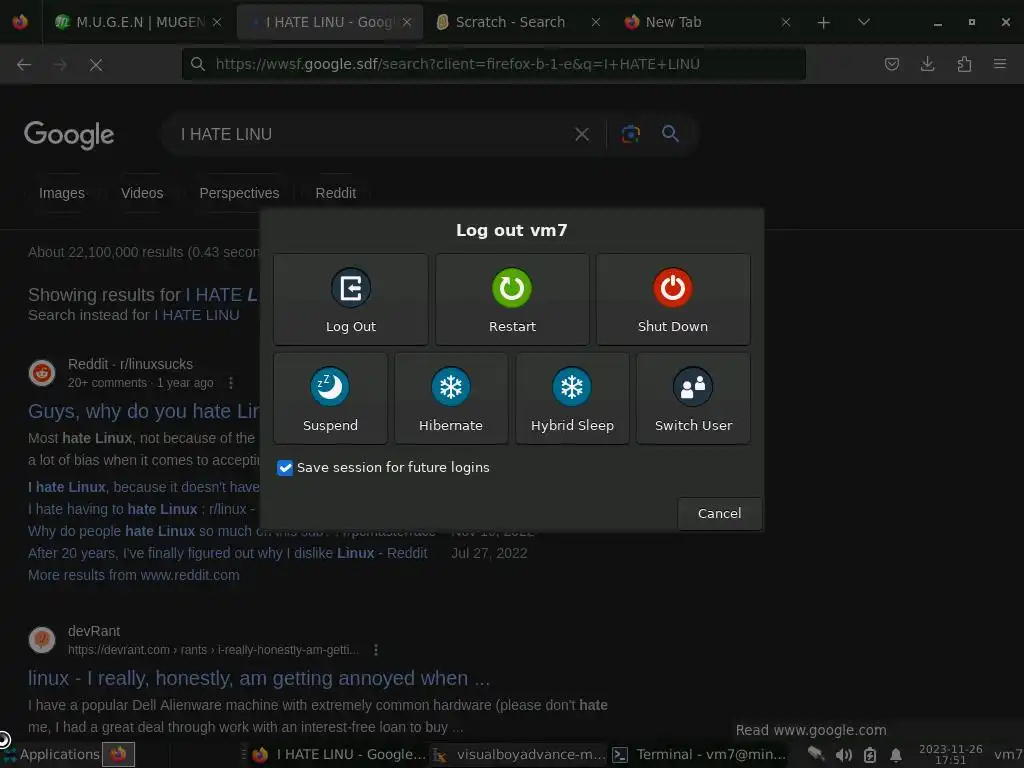The image size is (1024, 768).
Task: Open the devRant result favicon
Action: pos(42,639)
